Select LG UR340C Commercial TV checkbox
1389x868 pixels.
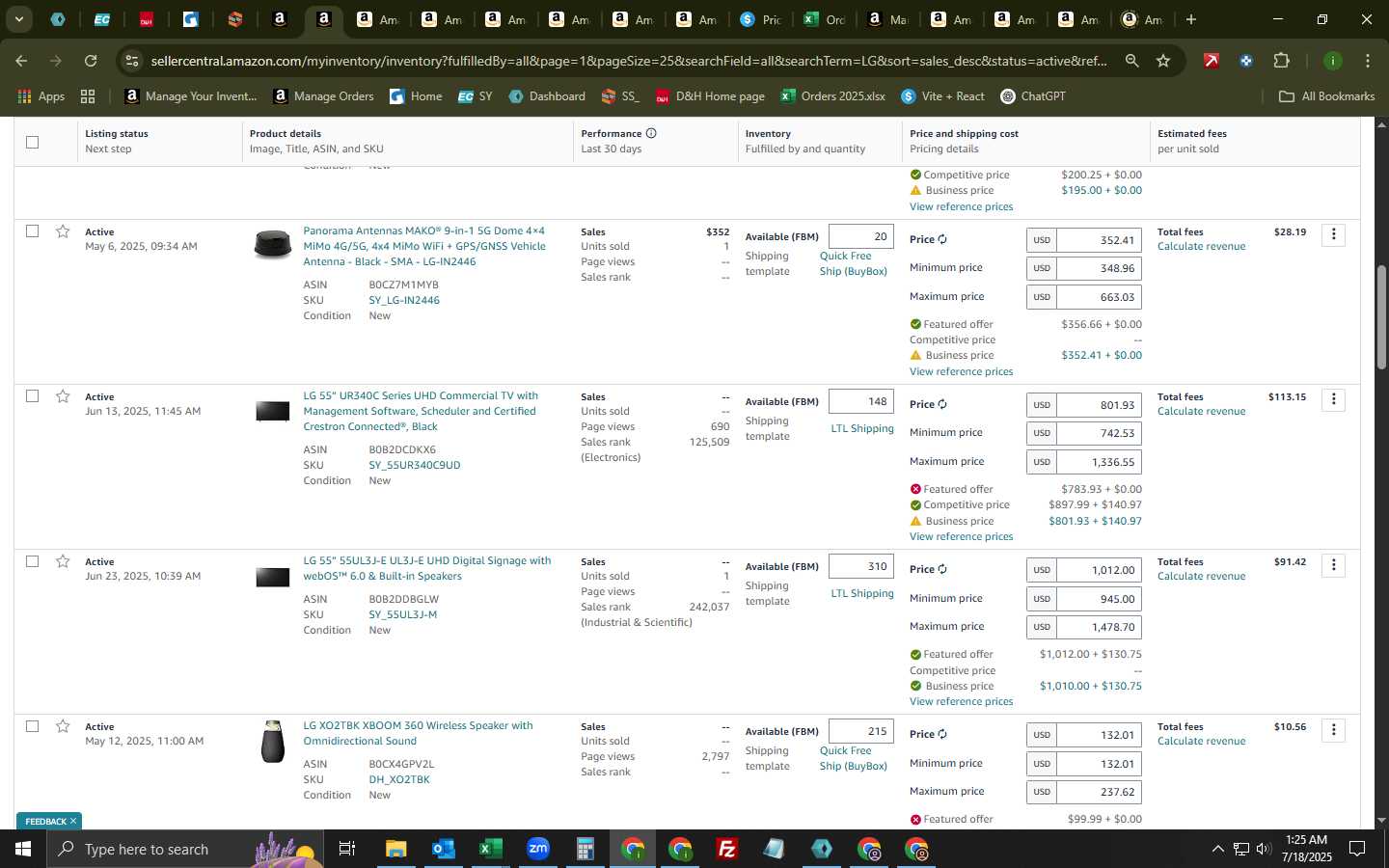point(32,396)
